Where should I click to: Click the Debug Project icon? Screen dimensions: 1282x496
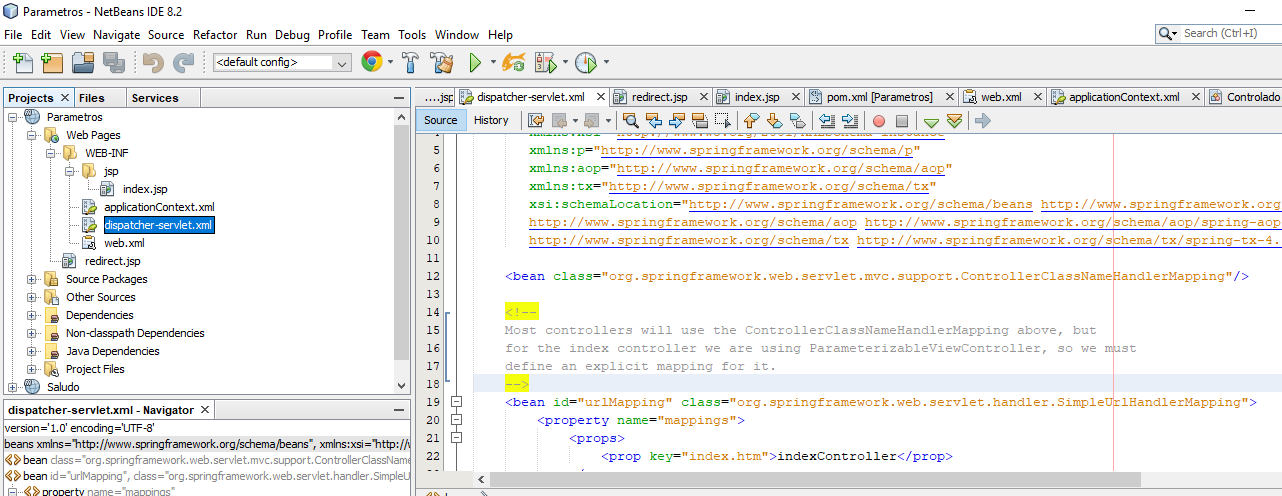(x=545, y=62)
